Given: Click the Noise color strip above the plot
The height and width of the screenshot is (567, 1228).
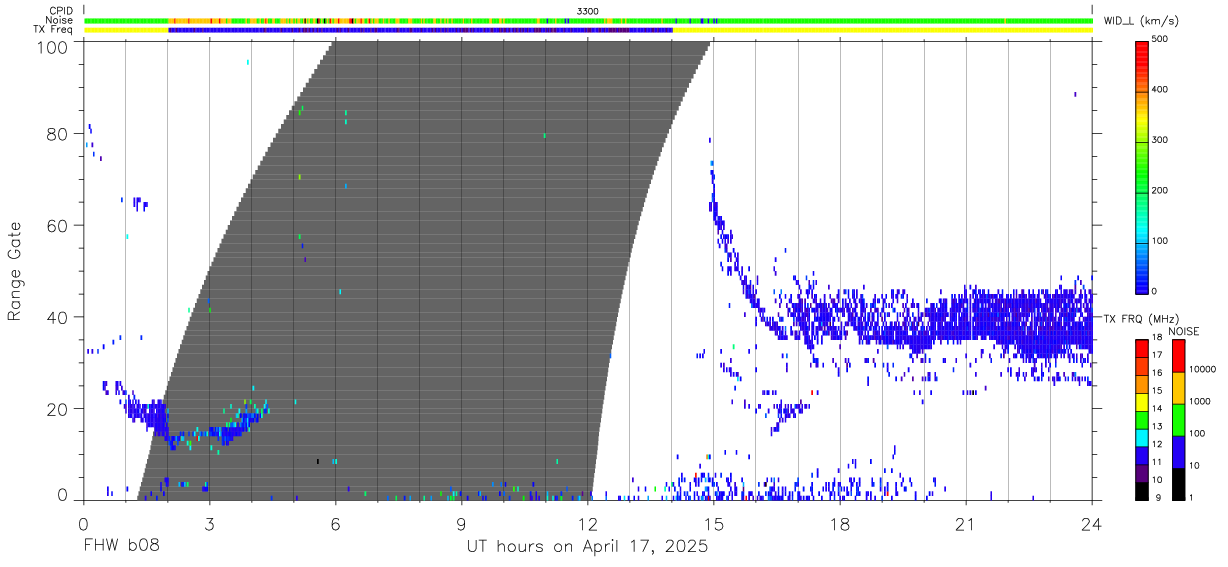Looking at the screenshot, I should tap(588, 20).
